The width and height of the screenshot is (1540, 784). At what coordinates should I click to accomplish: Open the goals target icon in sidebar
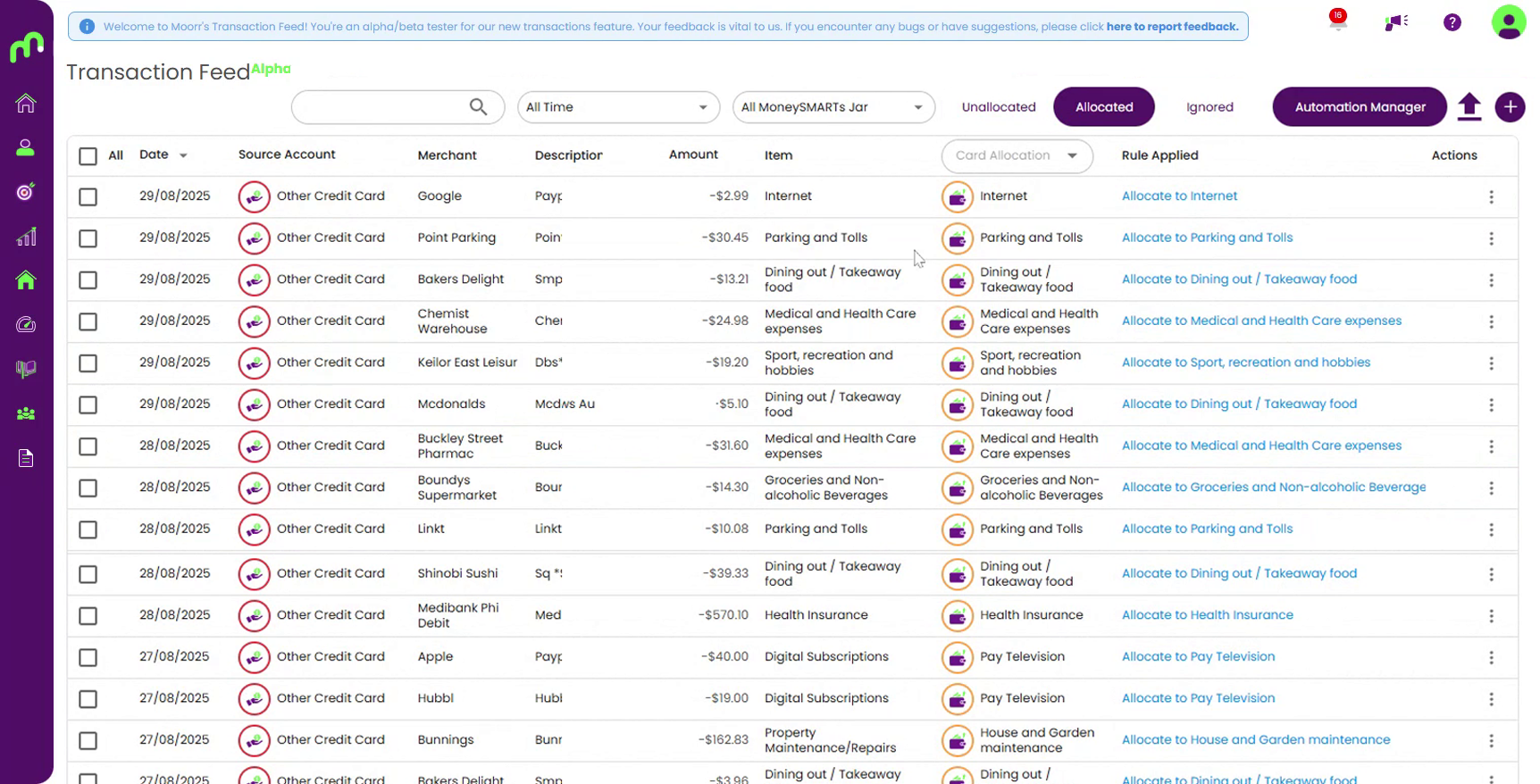point(26,192)
